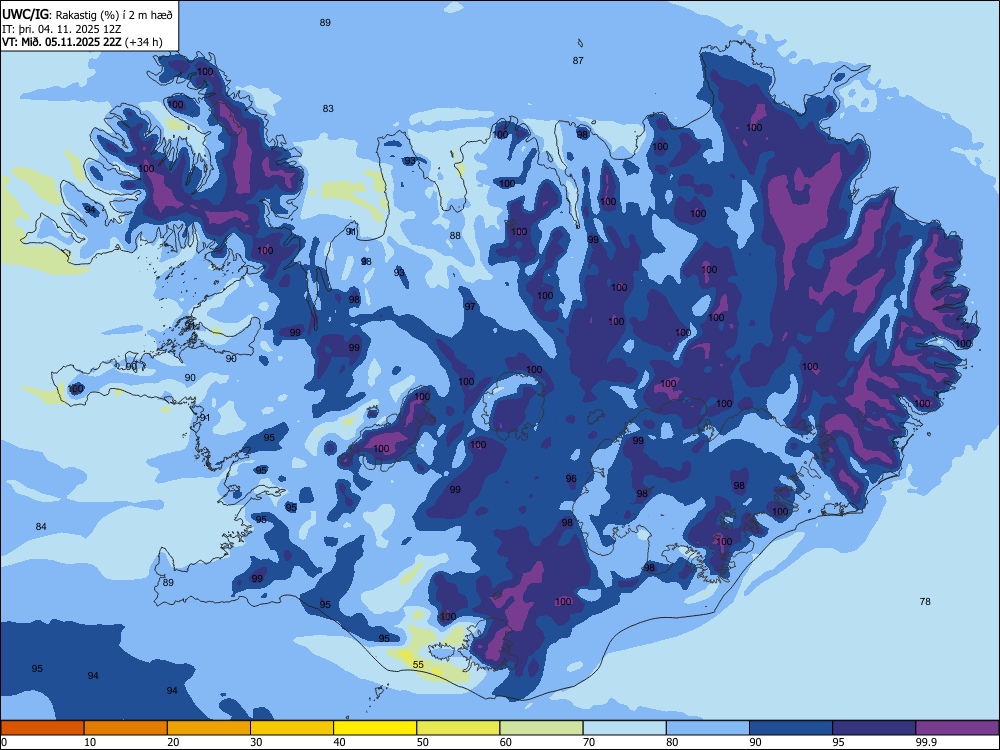Select the '20' legend scale label
The image size is (1000, 750).
[x=173, y=742]
